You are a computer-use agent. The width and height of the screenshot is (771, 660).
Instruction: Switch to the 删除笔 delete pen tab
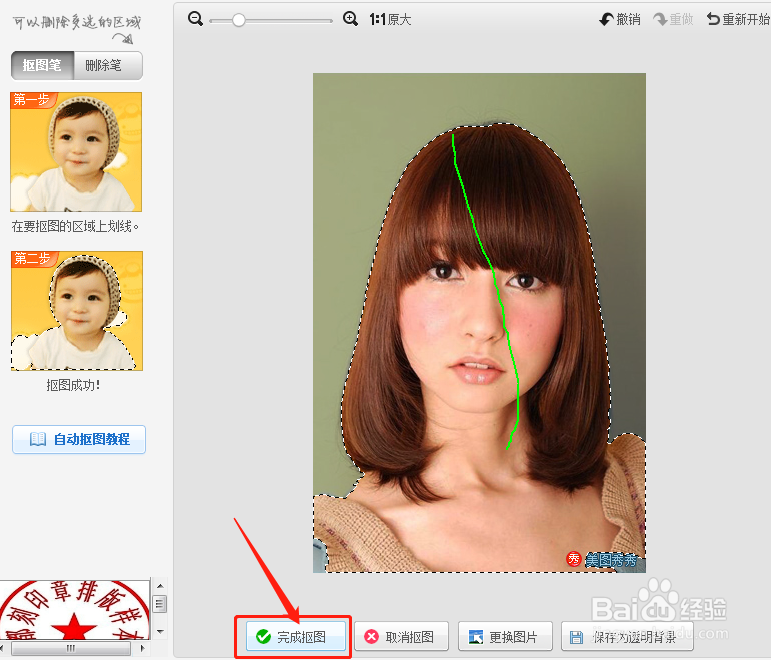(x=108, y=65)
